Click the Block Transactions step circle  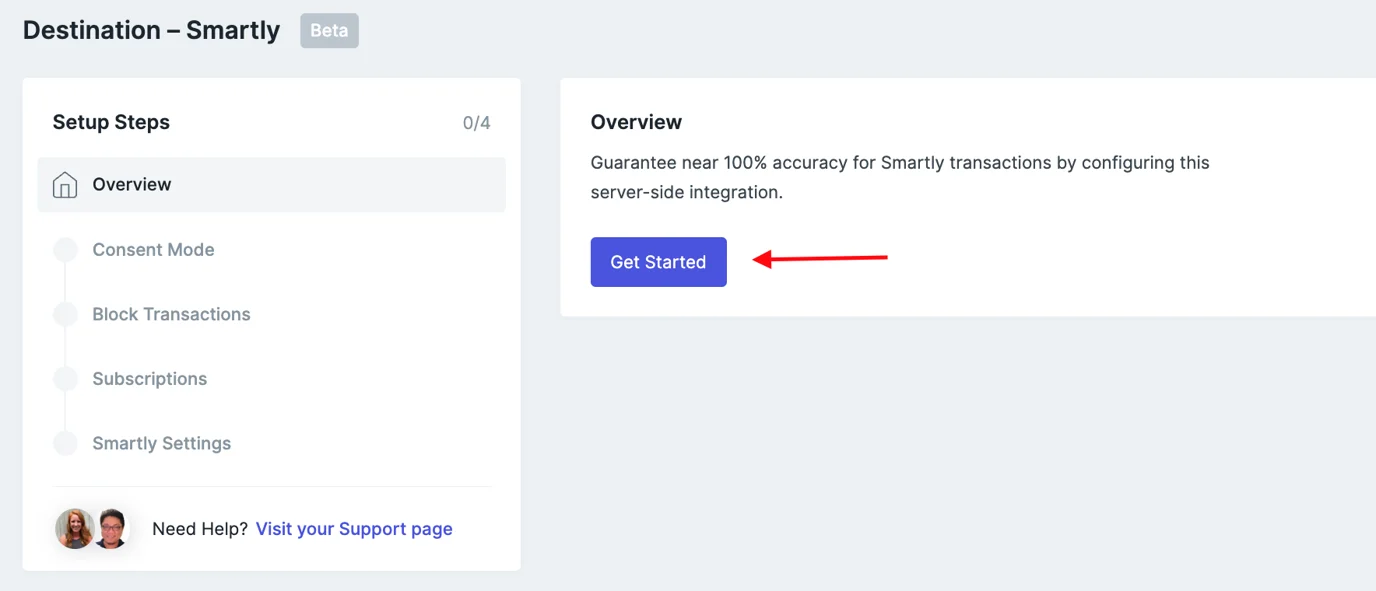[65, 314]
